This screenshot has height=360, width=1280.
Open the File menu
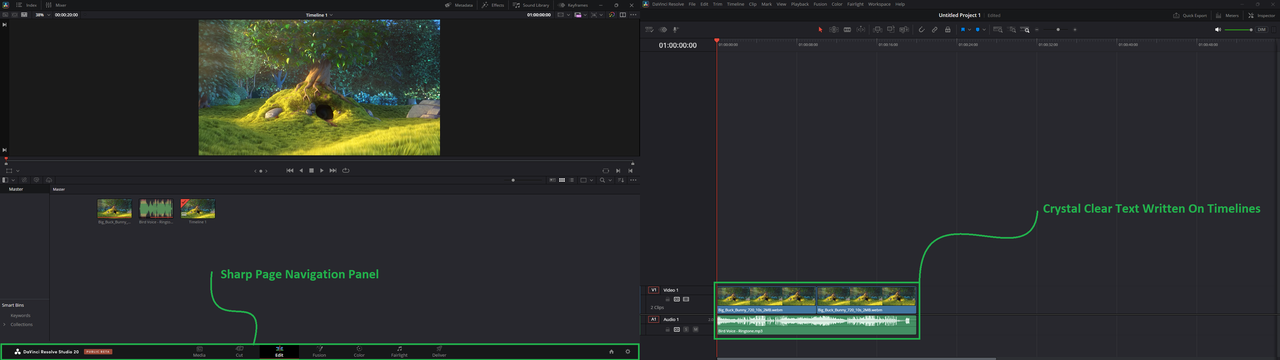tap(692, 4)
